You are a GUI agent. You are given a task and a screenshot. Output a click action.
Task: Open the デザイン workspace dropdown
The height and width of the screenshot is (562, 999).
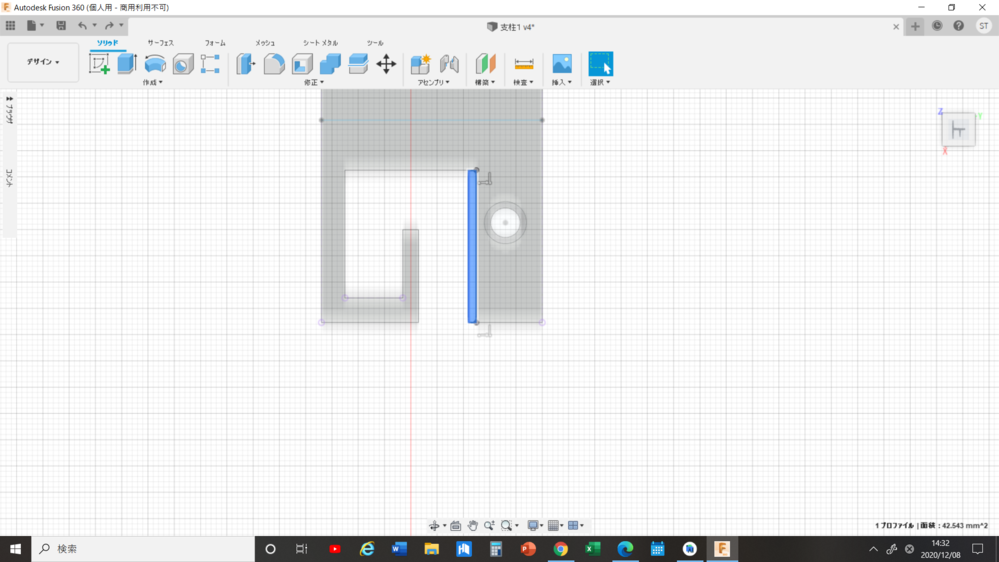click(43, 62)
